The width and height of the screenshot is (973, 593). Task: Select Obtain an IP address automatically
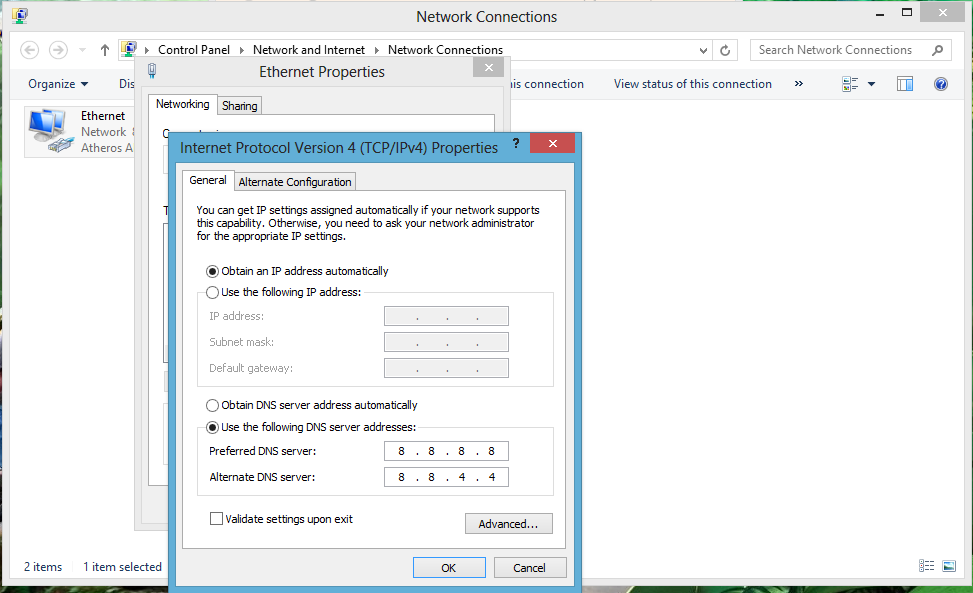pyautogui.click(x=212, y=271)
